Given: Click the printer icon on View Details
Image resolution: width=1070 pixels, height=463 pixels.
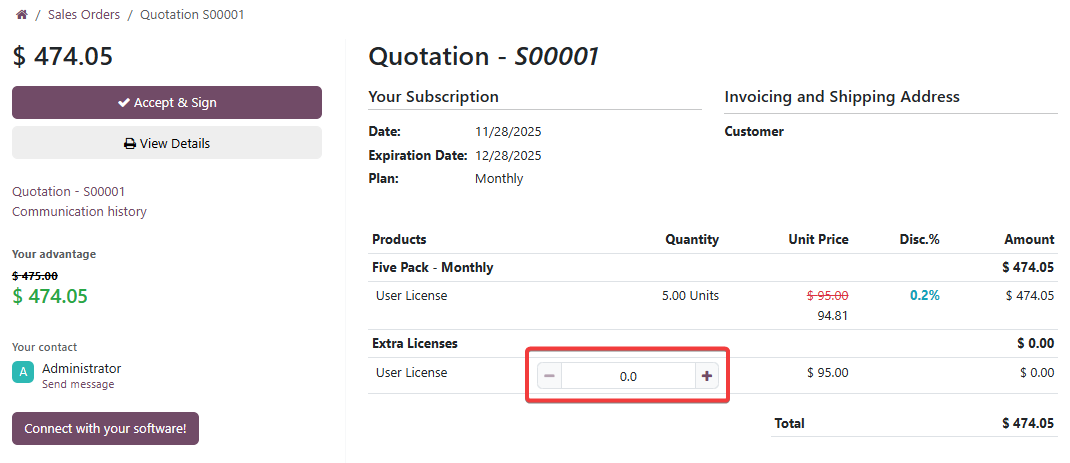Looking at the screenshot, I should [130, 144].
